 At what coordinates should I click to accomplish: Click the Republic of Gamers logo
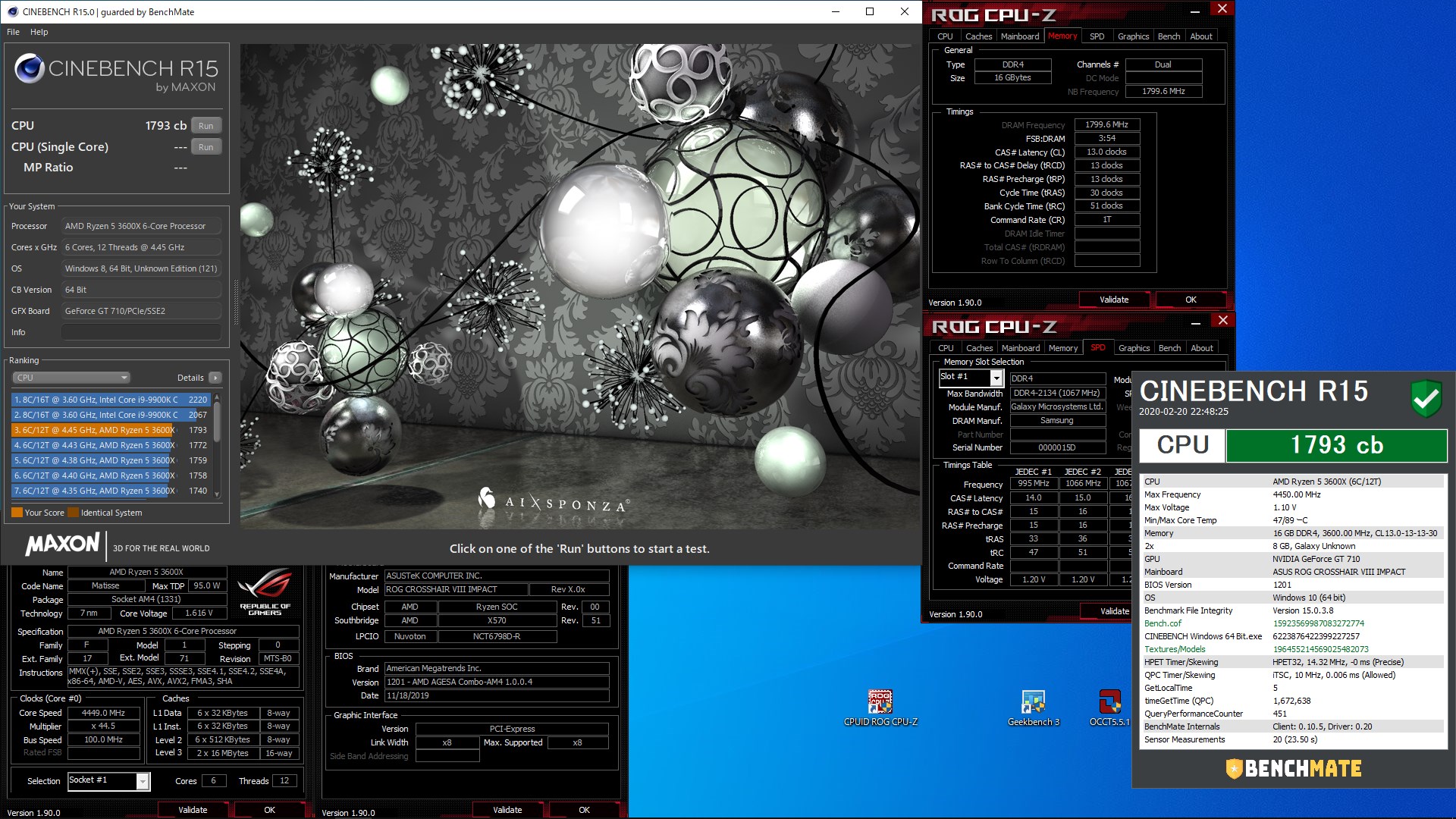[x=265, y=591]
